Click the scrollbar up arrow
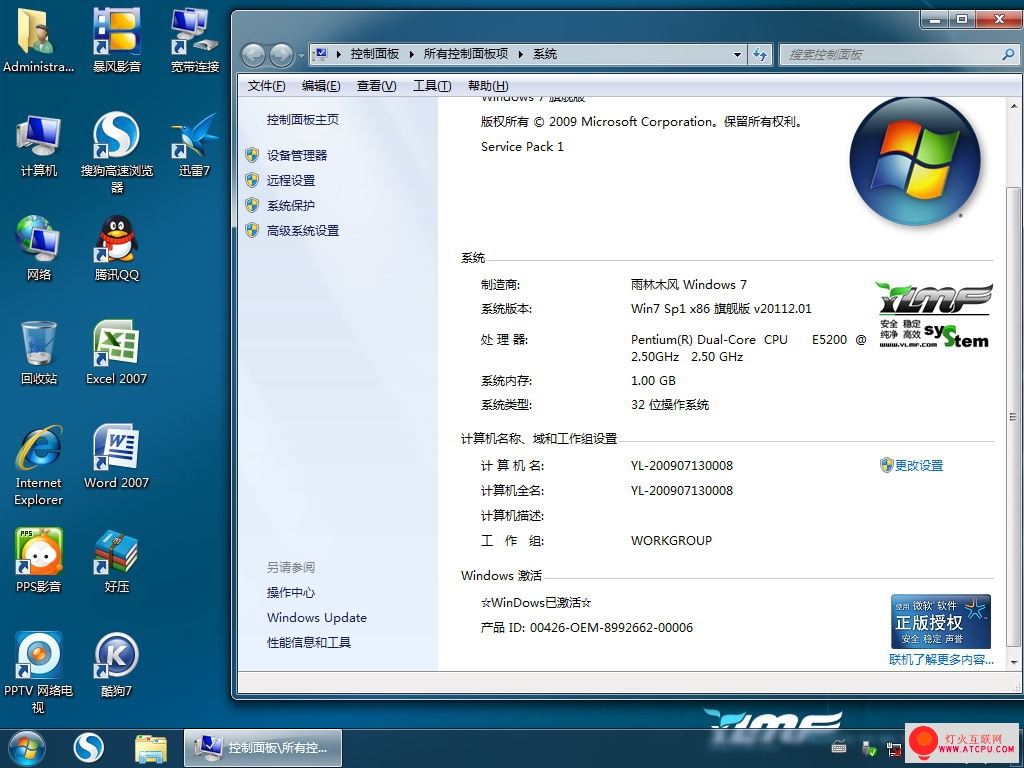 (x=1014, y=106)
